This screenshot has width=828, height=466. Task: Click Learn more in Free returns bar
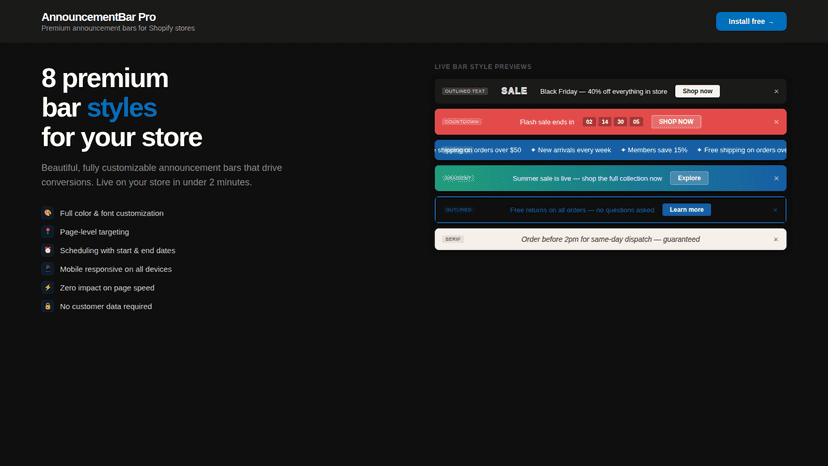(686, 210)
